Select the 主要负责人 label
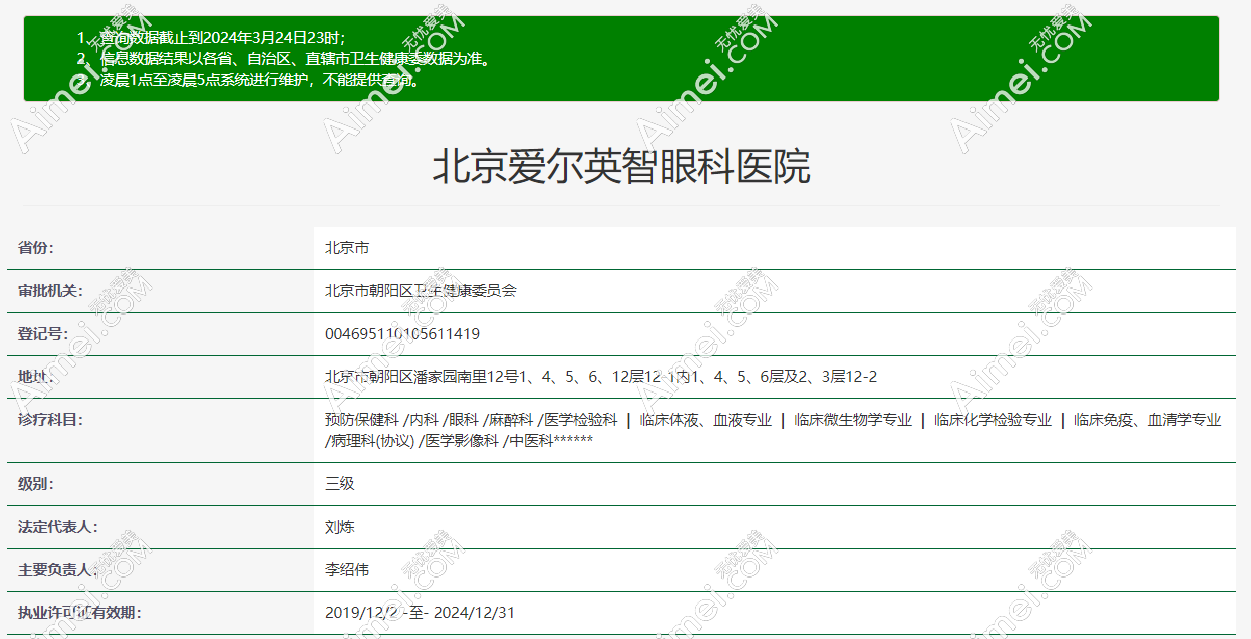1251x639 pixels. tap(57, 570)
